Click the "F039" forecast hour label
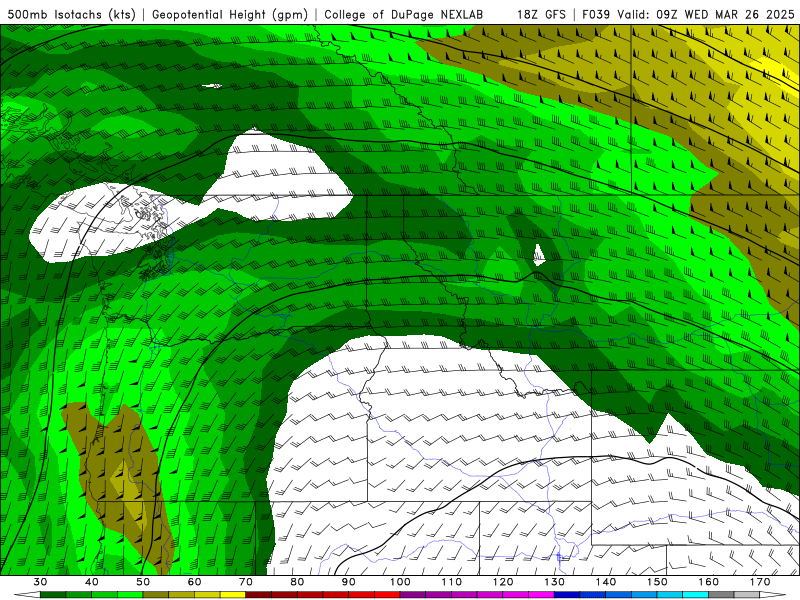800x600 pixels. pos(596,14)
